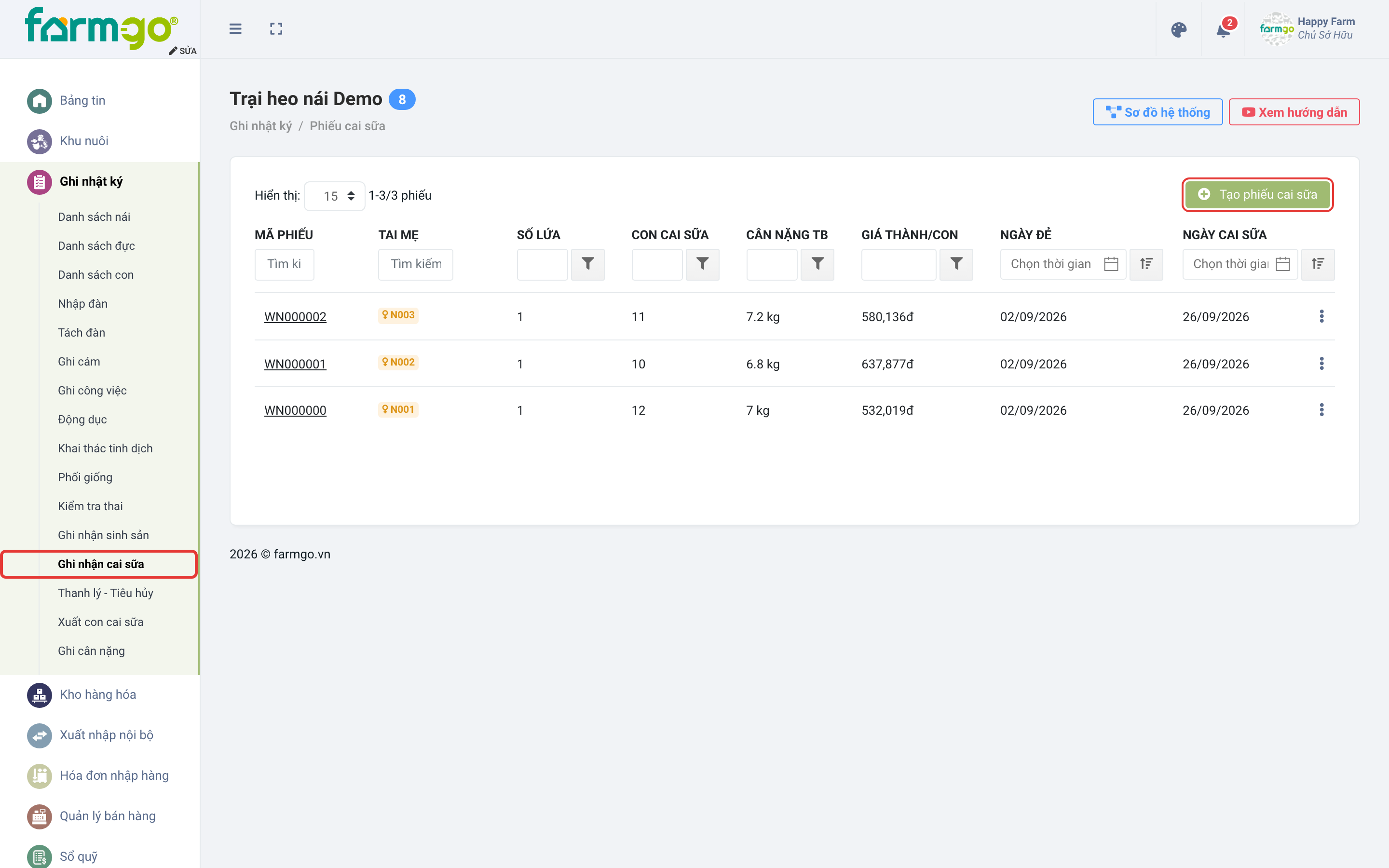Open the three-dot menu for WN000002
The image size is (1389, 868).
coord(1321,316)
